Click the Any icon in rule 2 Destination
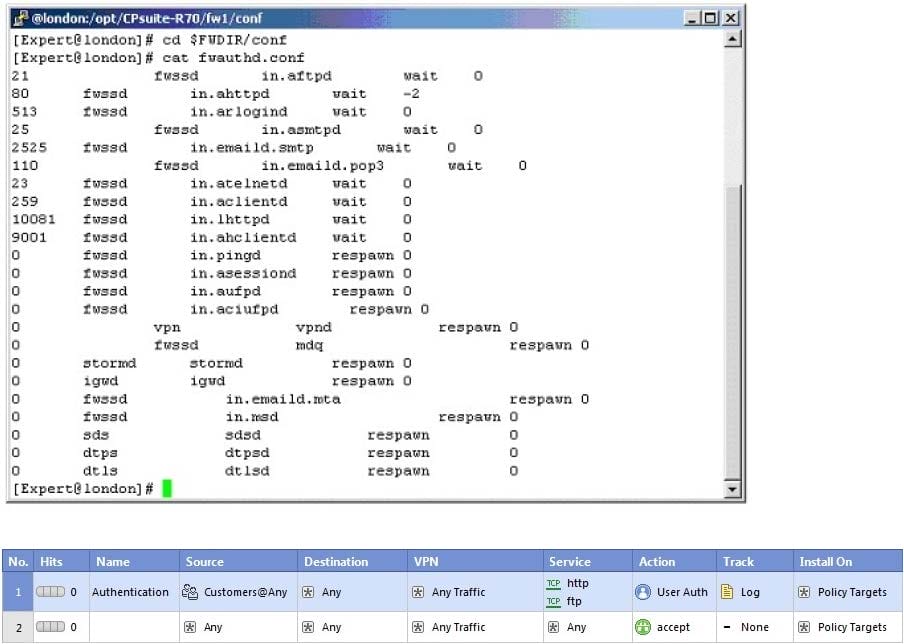Screen dimensions: 904x644 [x=308, y=627]
